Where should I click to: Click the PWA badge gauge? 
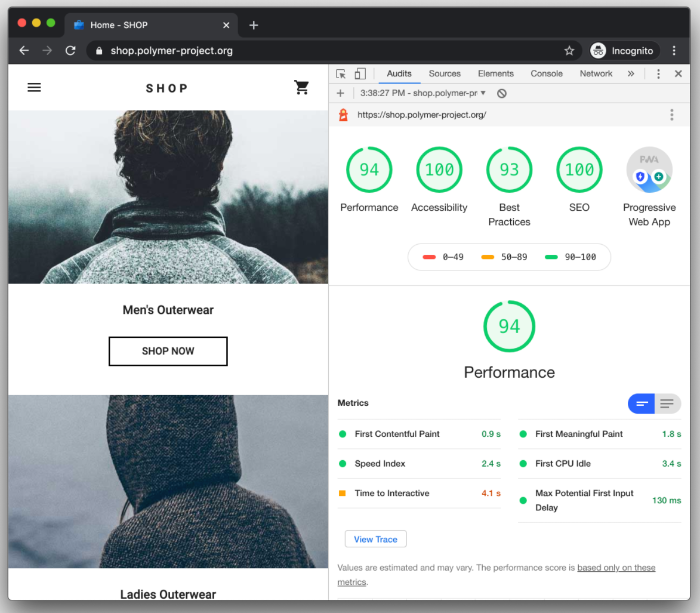click(649, 170)
